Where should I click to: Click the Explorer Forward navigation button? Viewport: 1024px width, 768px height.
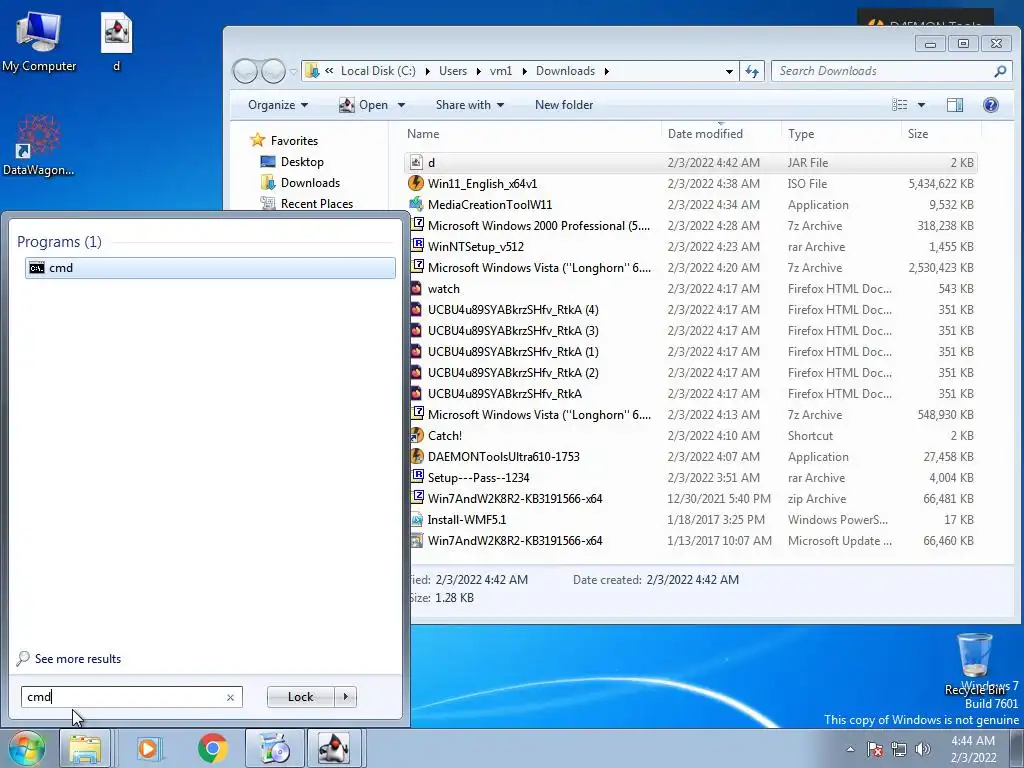pyautogui.click(x=273, y=71)
